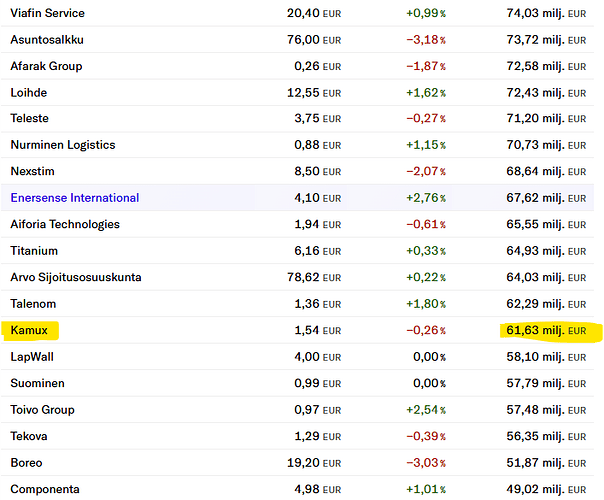604x500 pixels.
Task: Select Talenom market cap 62,29 milj. EUR
Action: [546, 304]
